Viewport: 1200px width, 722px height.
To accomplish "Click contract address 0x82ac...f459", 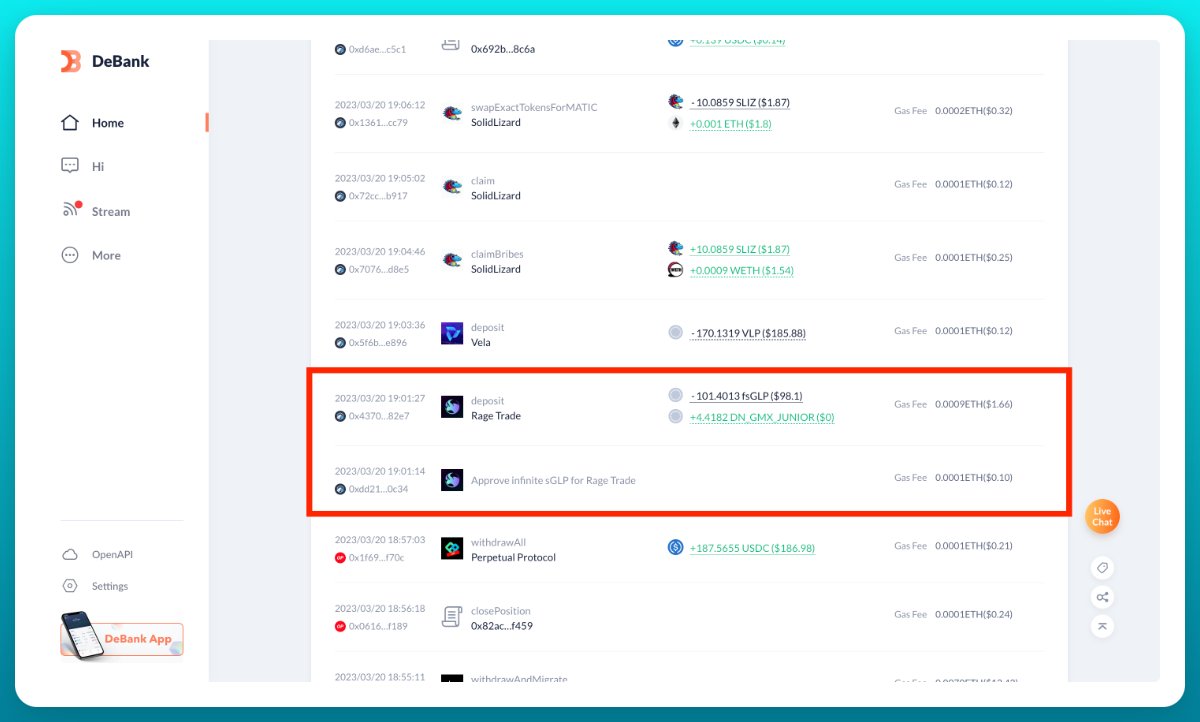I will (x=502, y=626).
